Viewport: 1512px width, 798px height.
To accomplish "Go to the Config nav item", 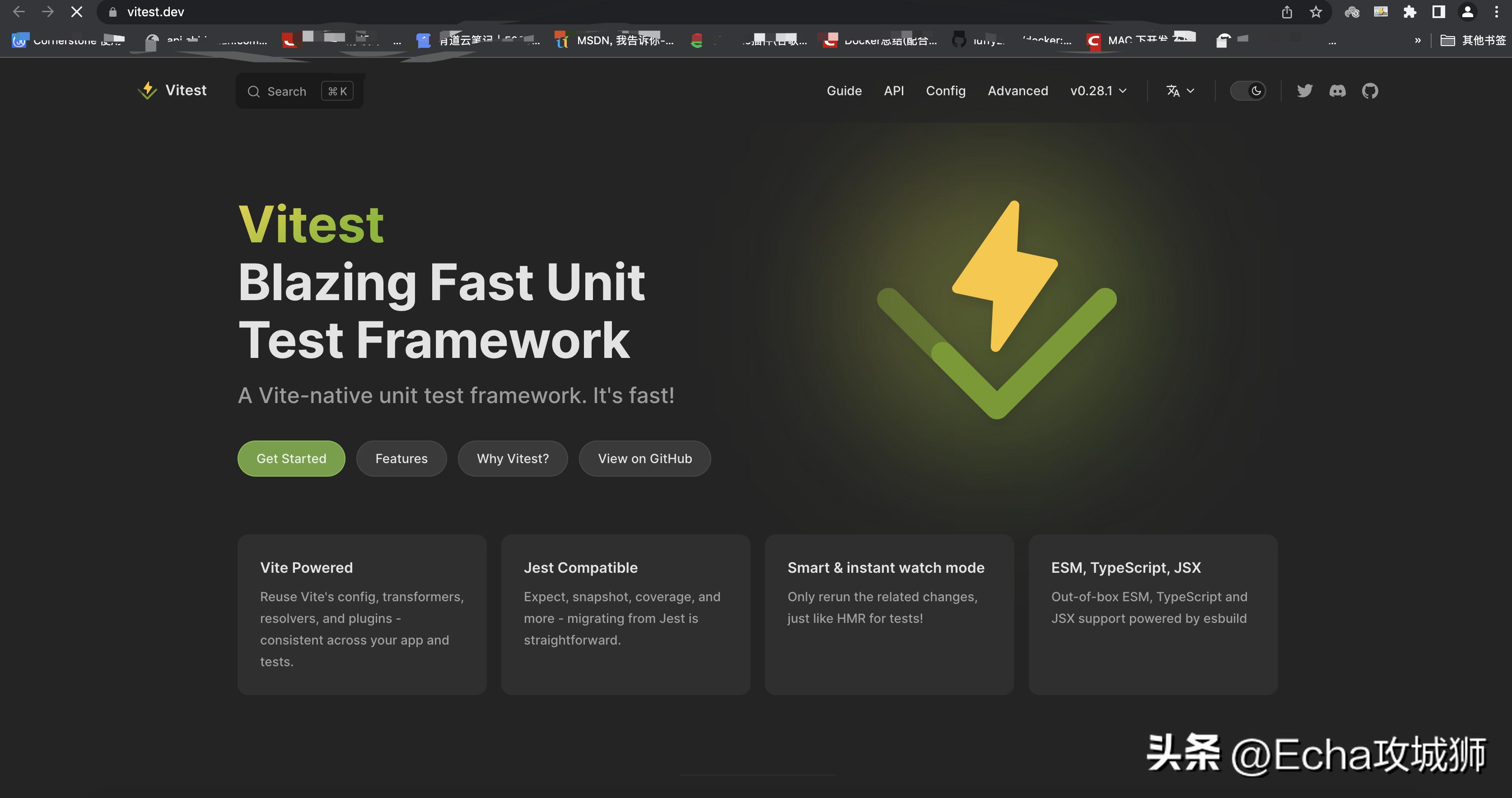I will click(x=945, y=91).
